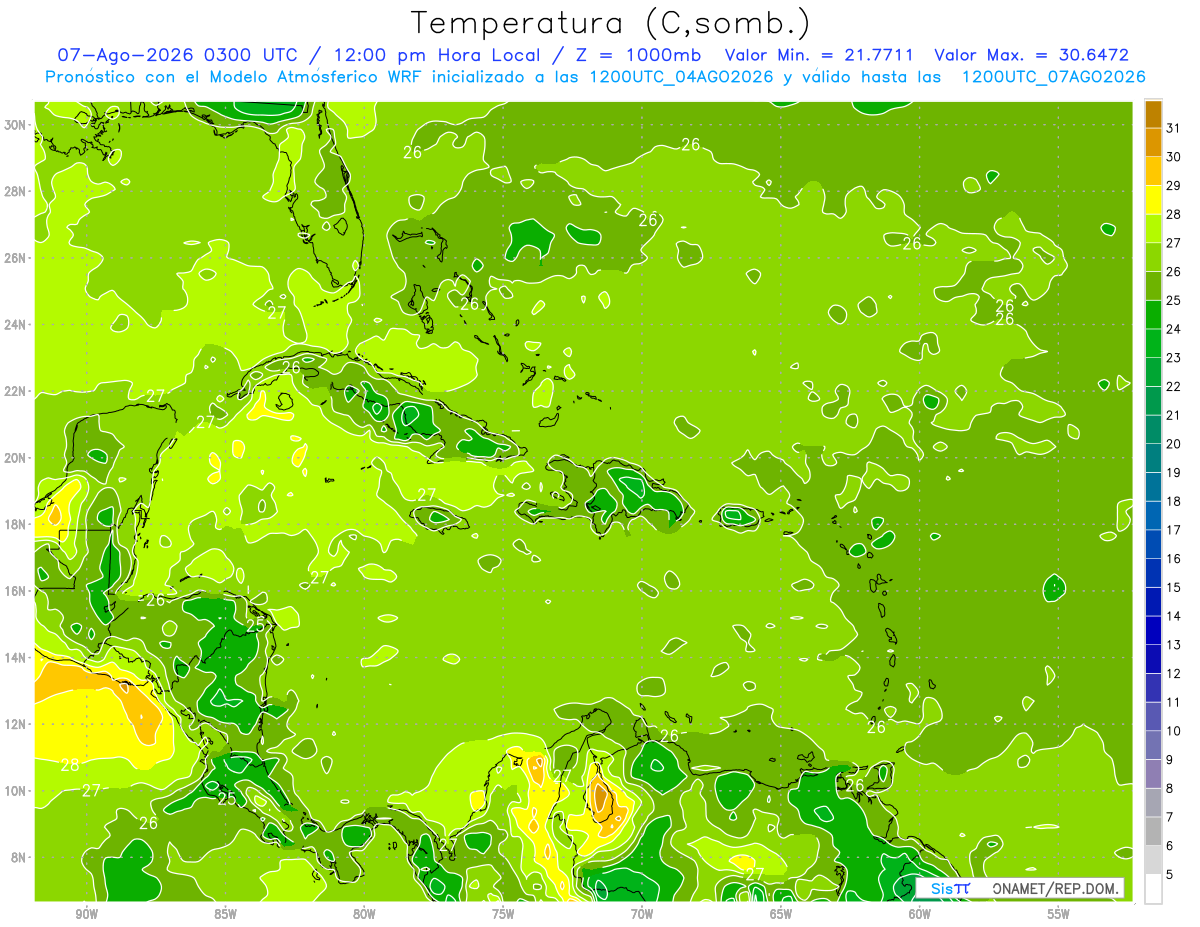The height and width of the screenshot is (927, 1200).
Task: Click the '24N' latitude axis label
Action: [15, 324]
